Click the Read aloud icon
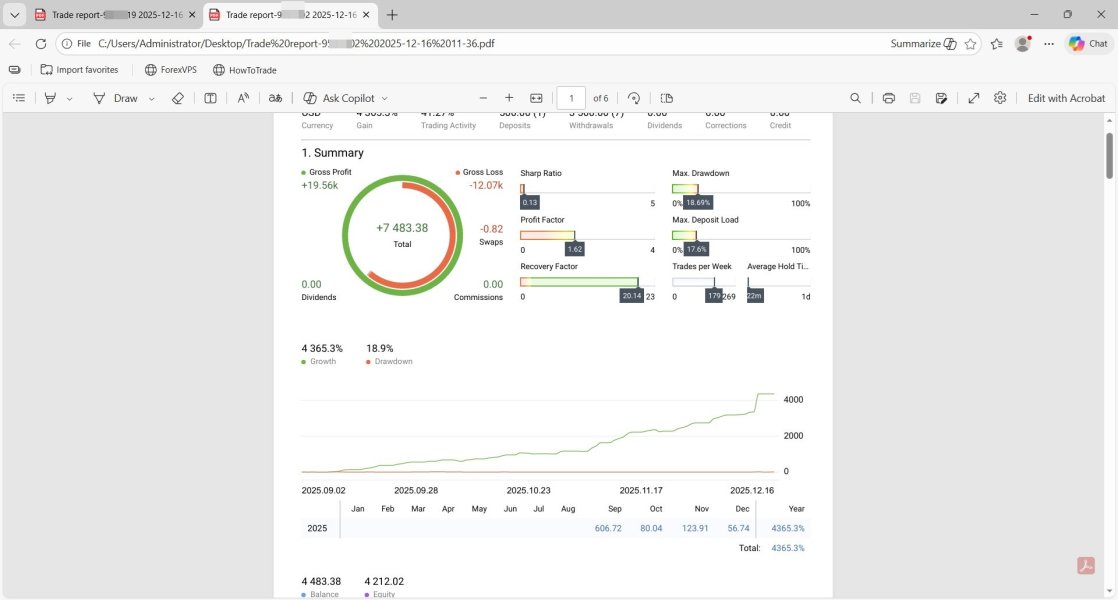1118x600 pixels. point(243,98)
